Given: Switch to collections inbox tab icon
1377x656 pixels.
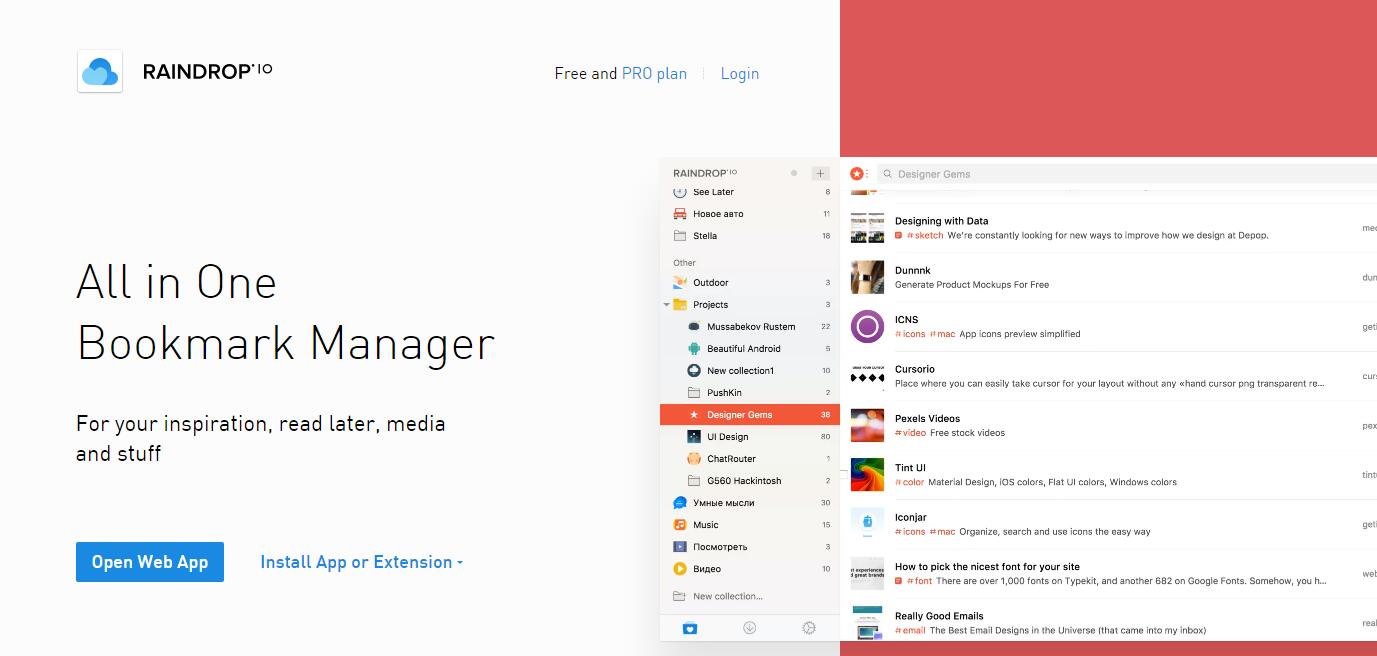Looking at the screenshot, I should 689,628.
